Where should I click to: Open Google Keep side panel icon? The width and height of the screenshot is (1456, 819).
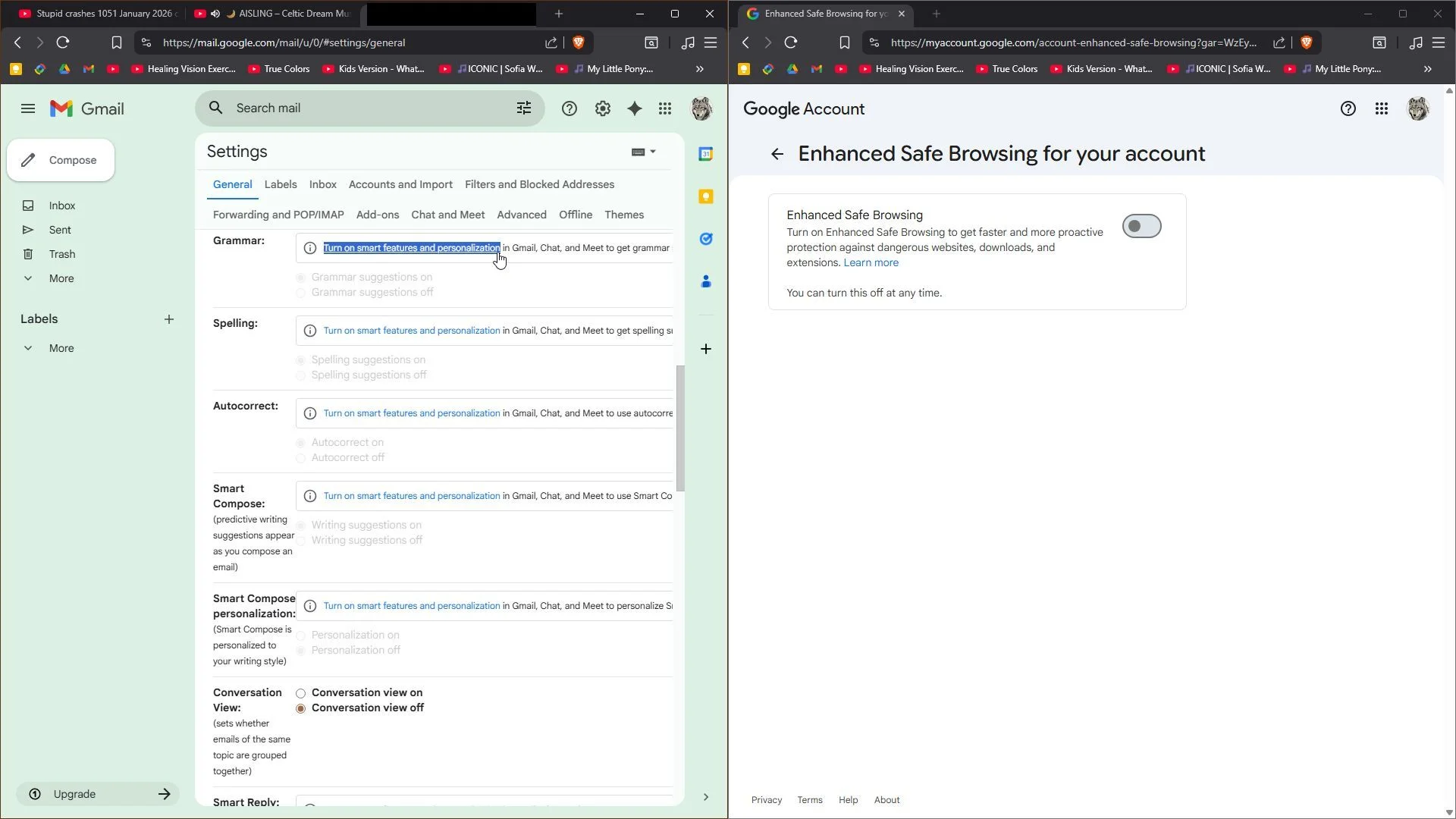tap(706, 196)
